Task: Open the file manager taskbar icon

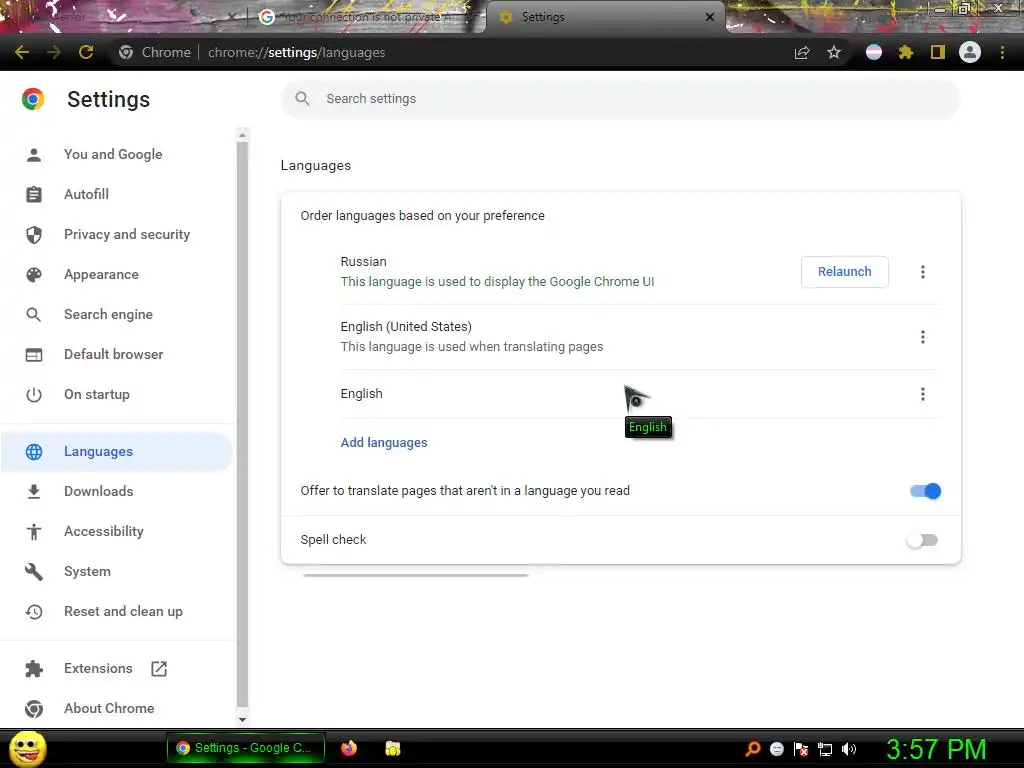Action: coord(392,748)
